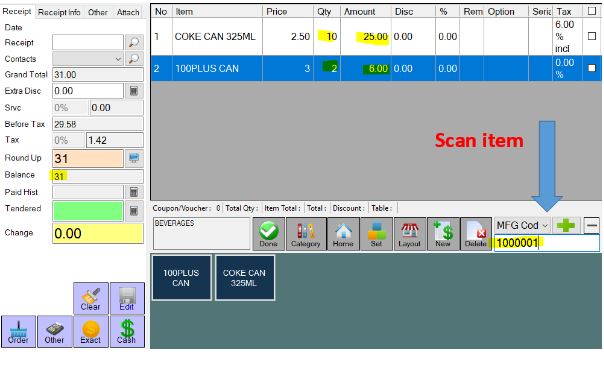Open the Category button
The height and width of the screenshot is (380, 604).
coord(305,234)
